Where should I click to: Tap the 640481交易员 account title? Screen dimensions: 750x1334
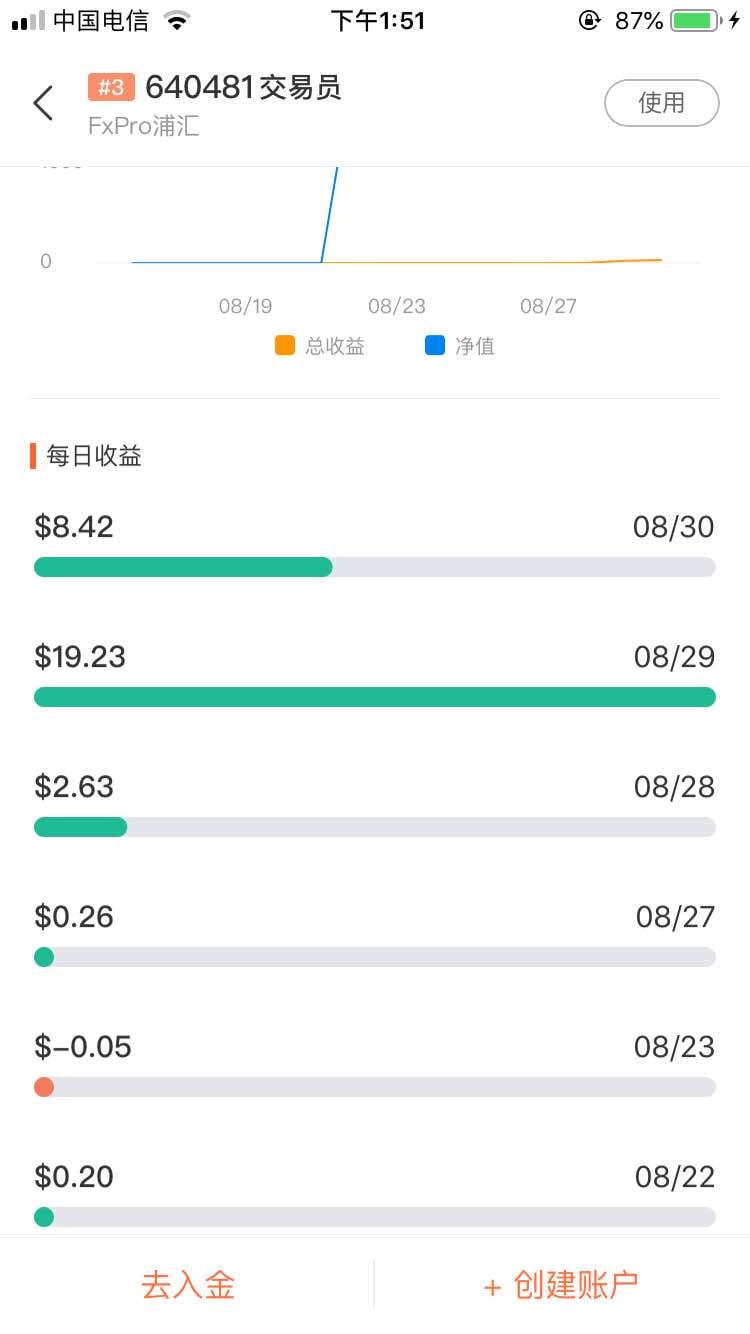coord(243,88)
